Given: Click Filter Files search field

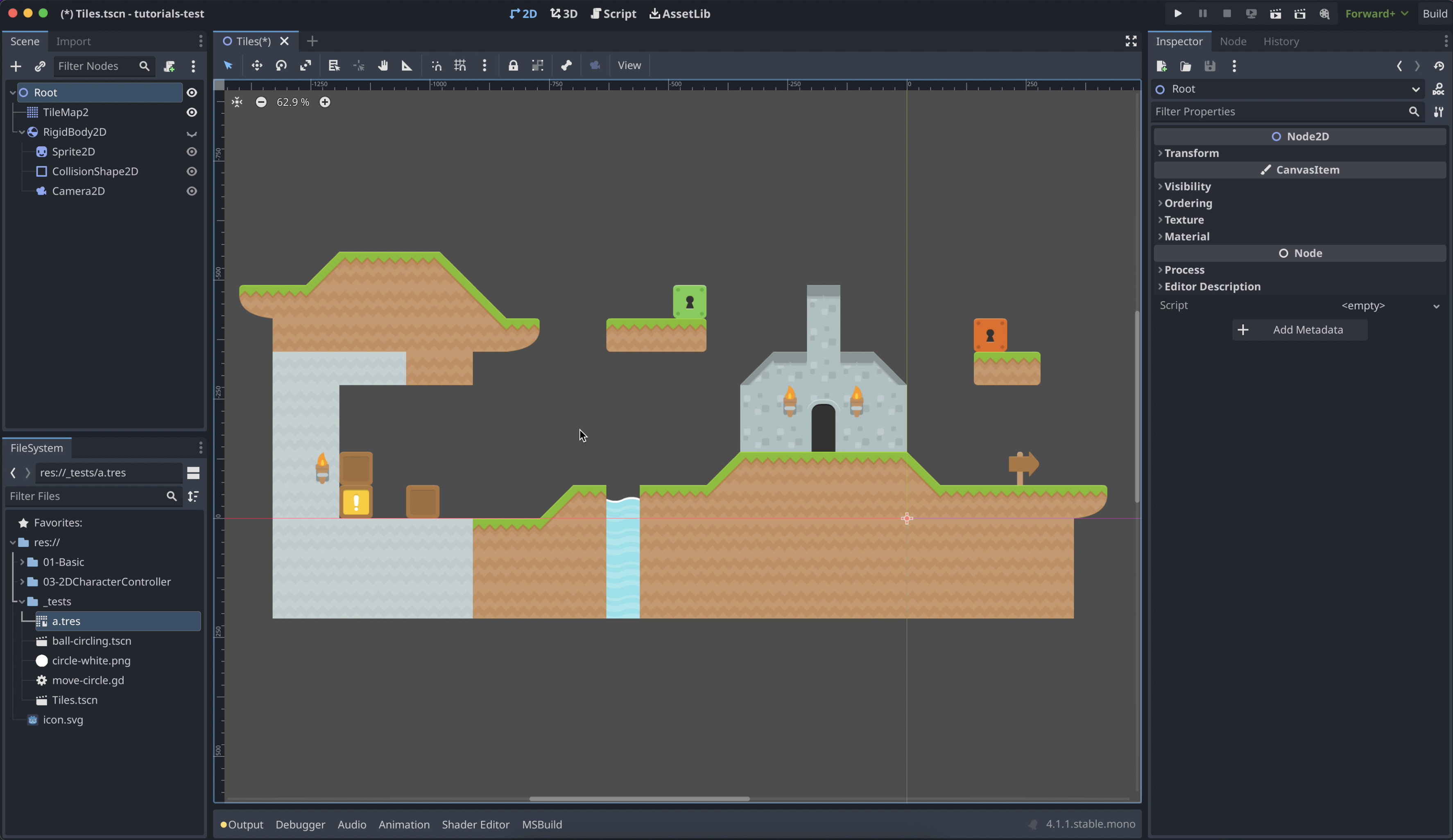Looking at the screenshot, I should tap(93, 496).
